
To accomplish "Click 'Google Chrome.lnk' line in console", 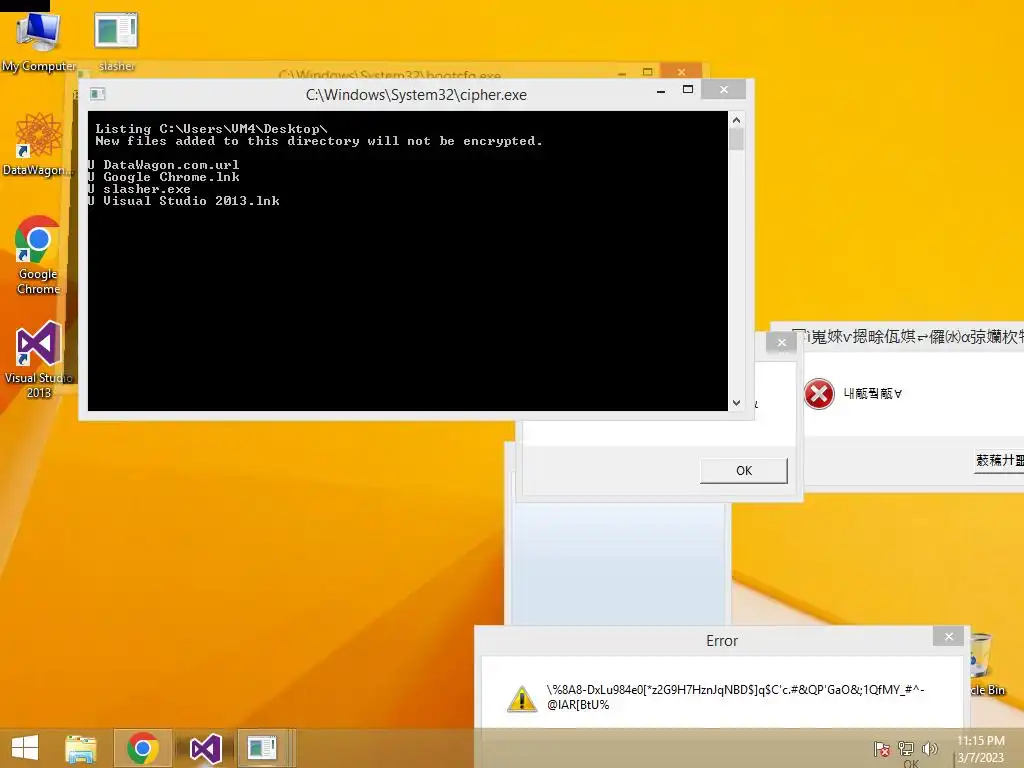I will coord(171,177).
